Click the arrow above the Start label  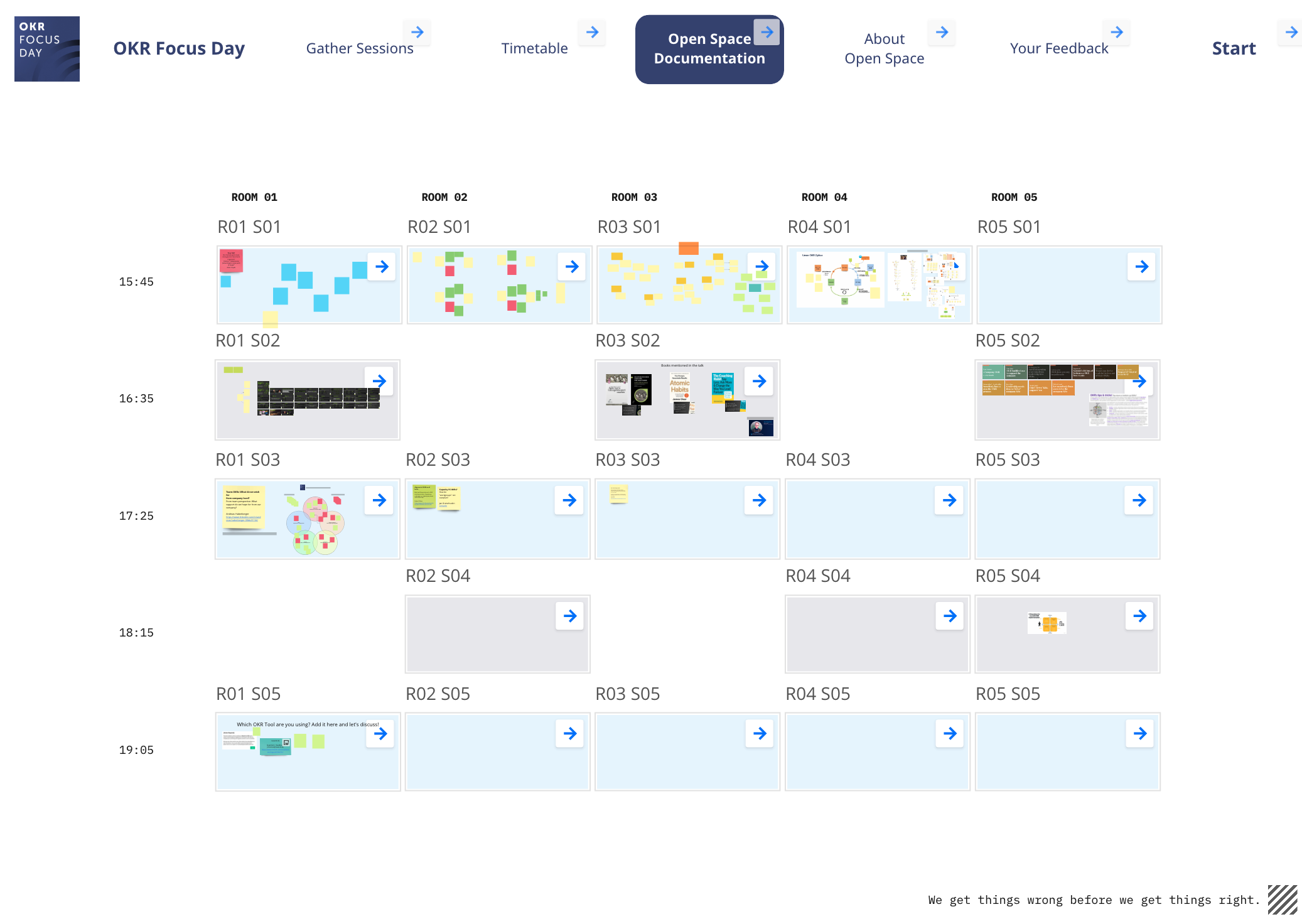coord(1291,32)
